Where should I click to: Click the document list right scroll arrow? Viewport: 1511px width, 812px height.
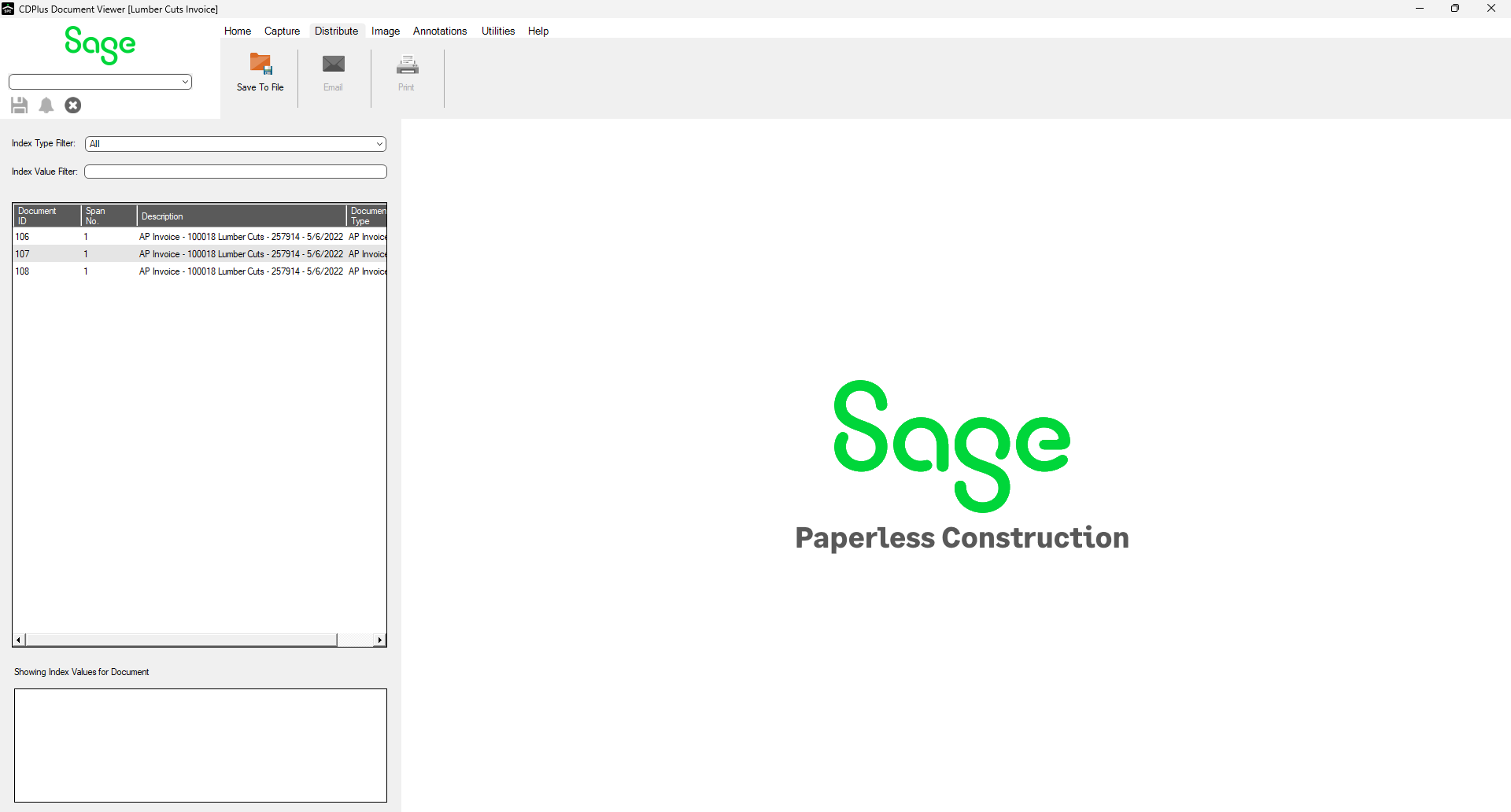coord(380,640)
